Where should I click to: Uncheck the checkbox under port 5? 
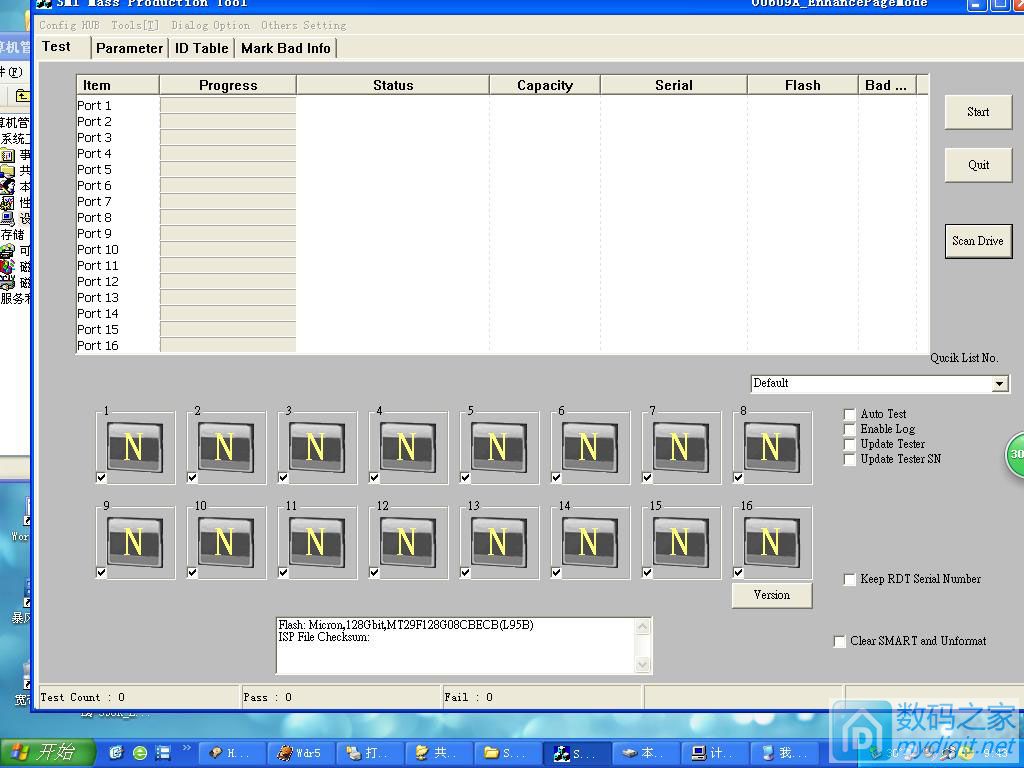pos(465,477)
